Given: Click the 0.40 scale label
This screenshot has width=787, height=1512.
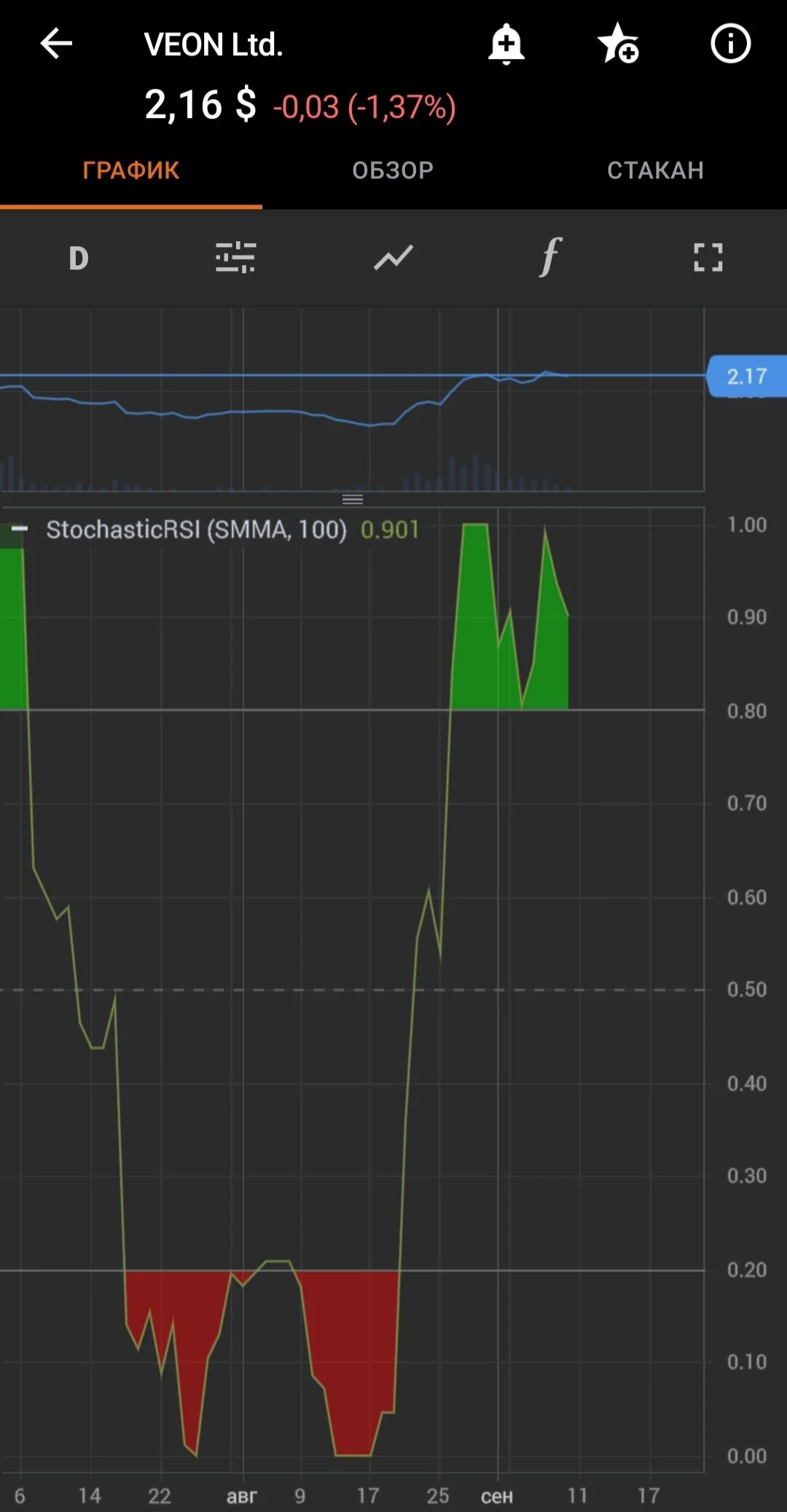Looking at the screenshot, I should tap(747, 1084).
